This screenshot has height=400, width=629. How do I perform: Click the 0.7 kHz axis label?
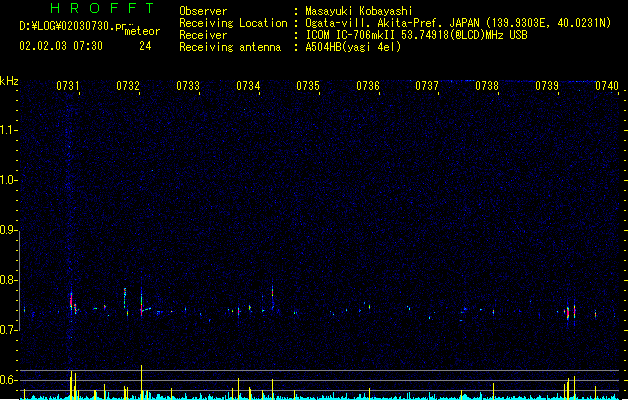[x=9, y=330]
